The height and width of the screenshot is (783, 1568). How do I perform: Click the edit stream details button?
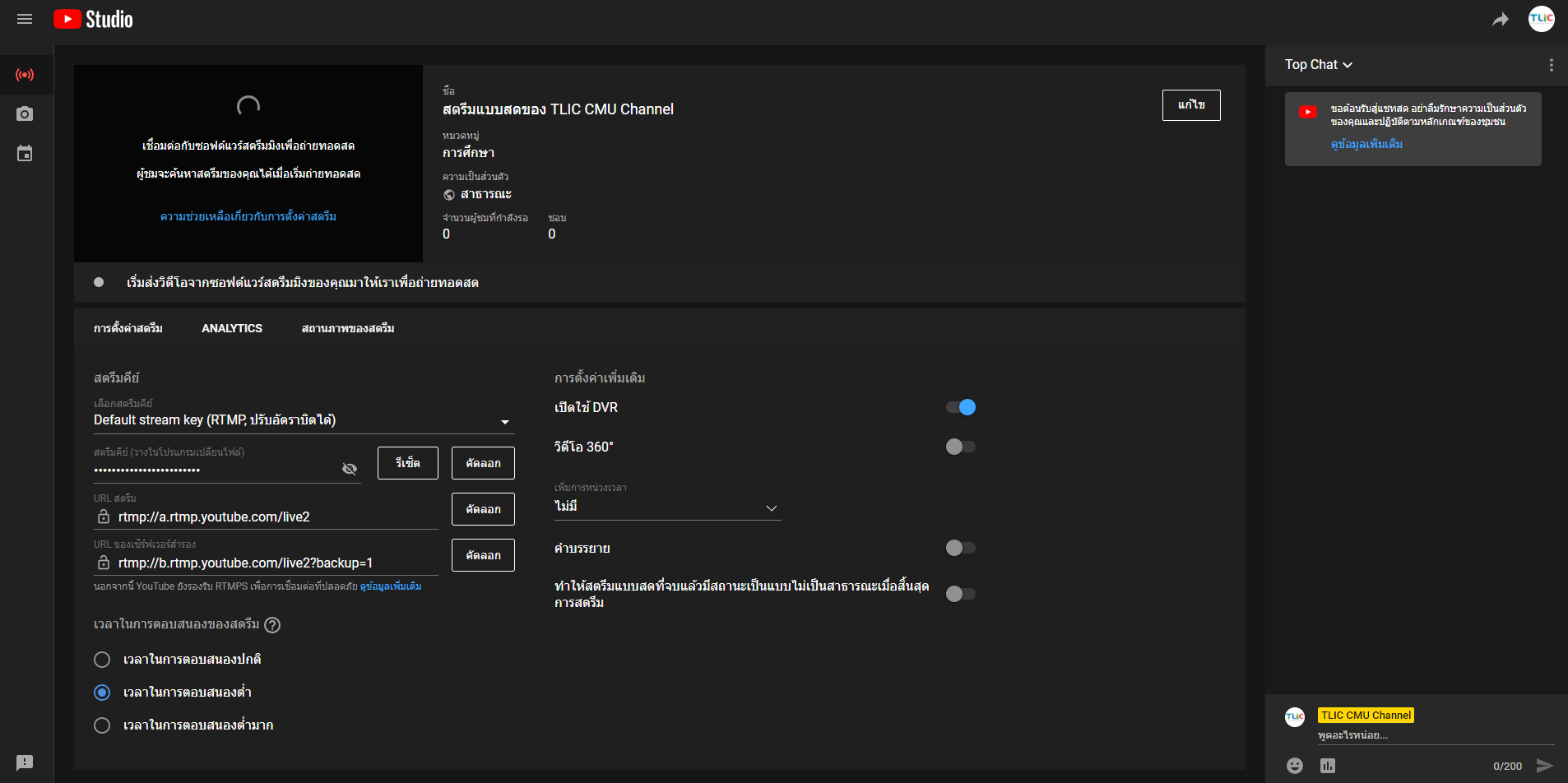coord(1191,105)
